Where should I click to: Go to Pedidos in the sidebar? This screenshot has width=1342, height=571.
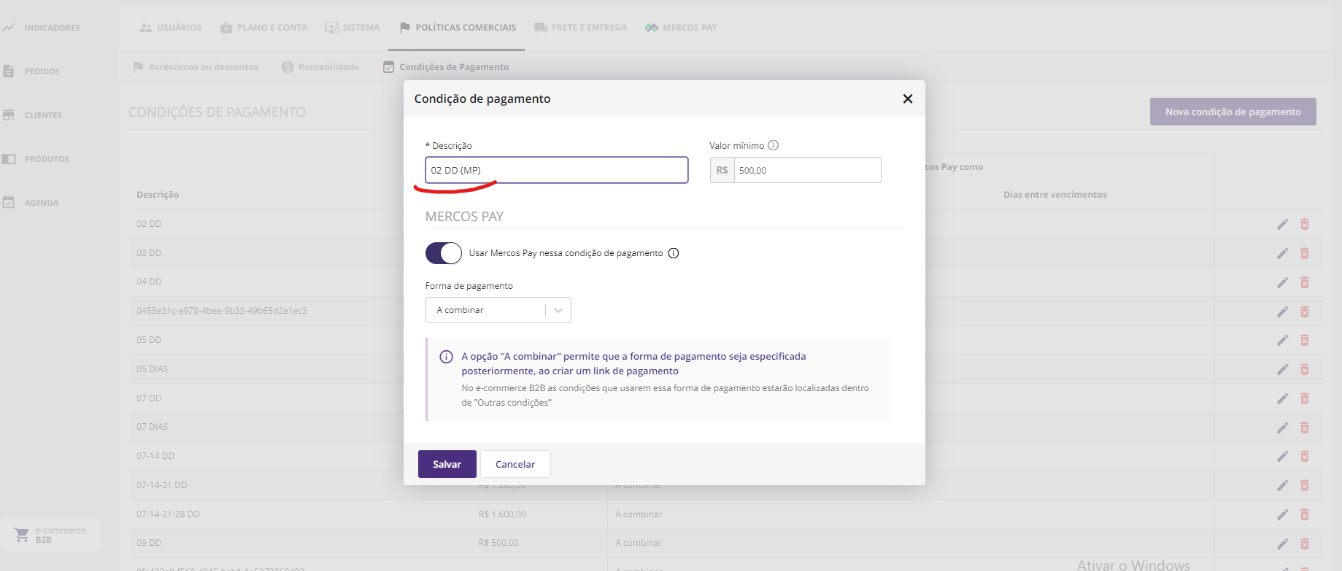32,71
